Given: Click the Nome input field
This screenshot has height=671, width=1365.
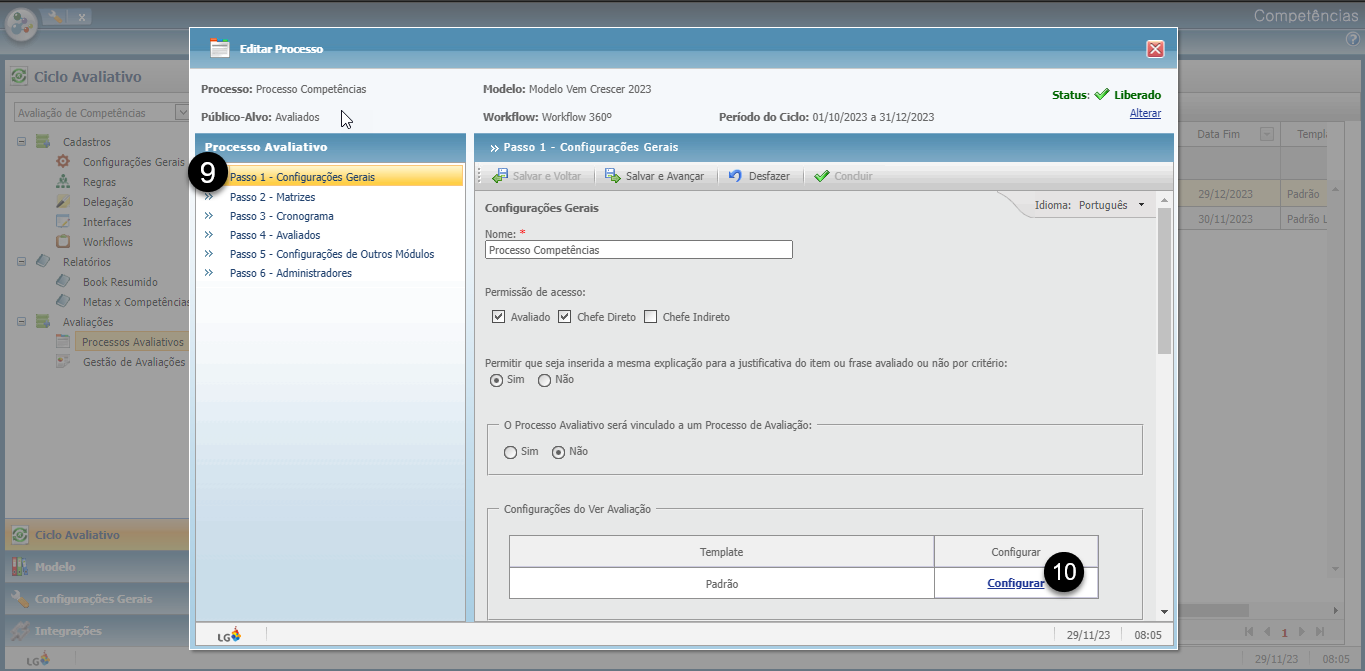Looking at the screenshot, I should [x=639, y=250].
